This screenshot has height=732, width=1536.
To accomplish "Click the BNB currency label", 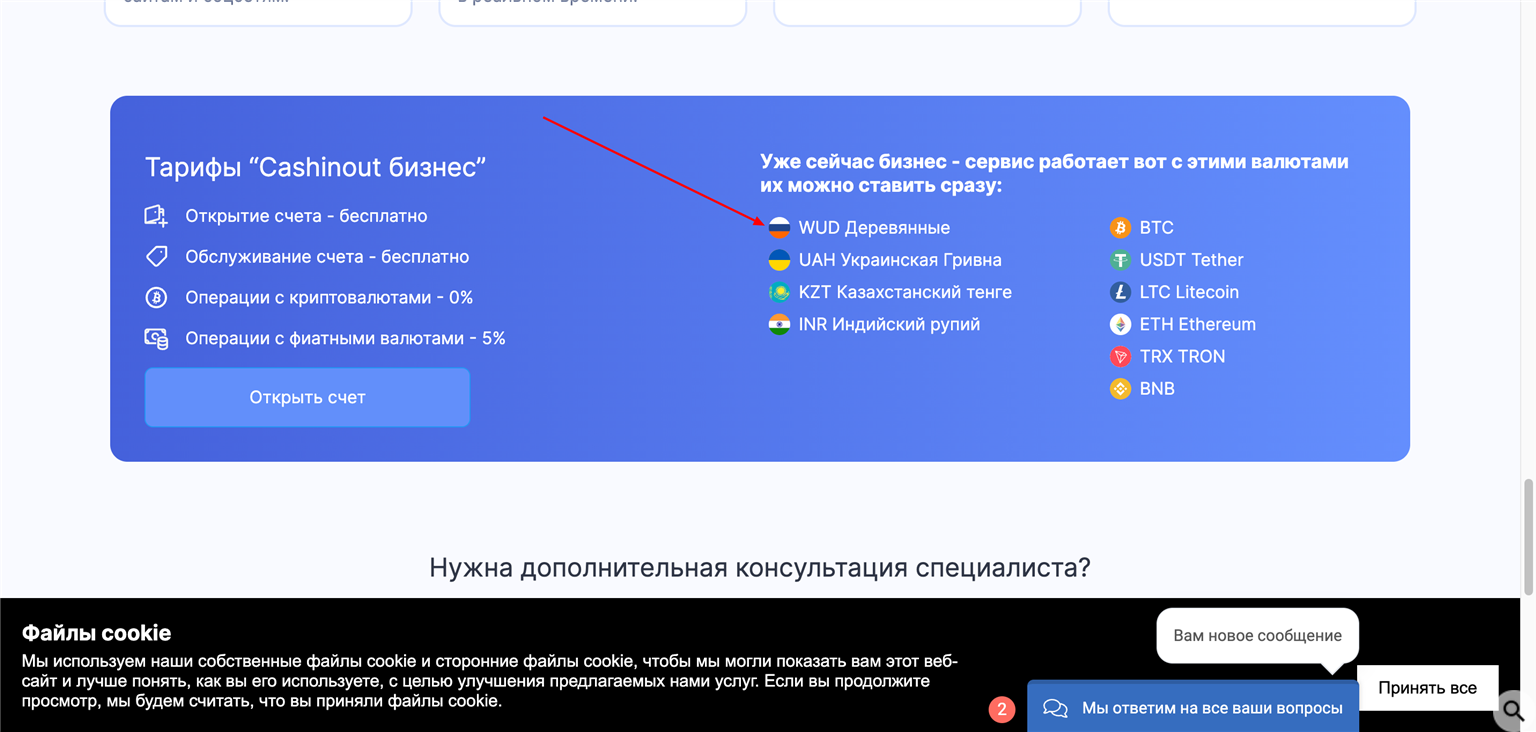I will click(1157, 388).
